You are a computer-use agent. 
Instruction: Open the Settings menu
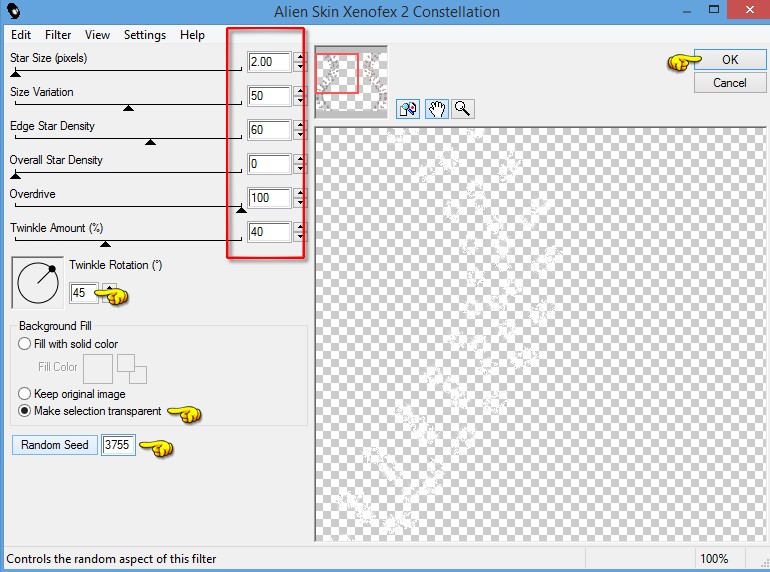click(x=145, y=35)
